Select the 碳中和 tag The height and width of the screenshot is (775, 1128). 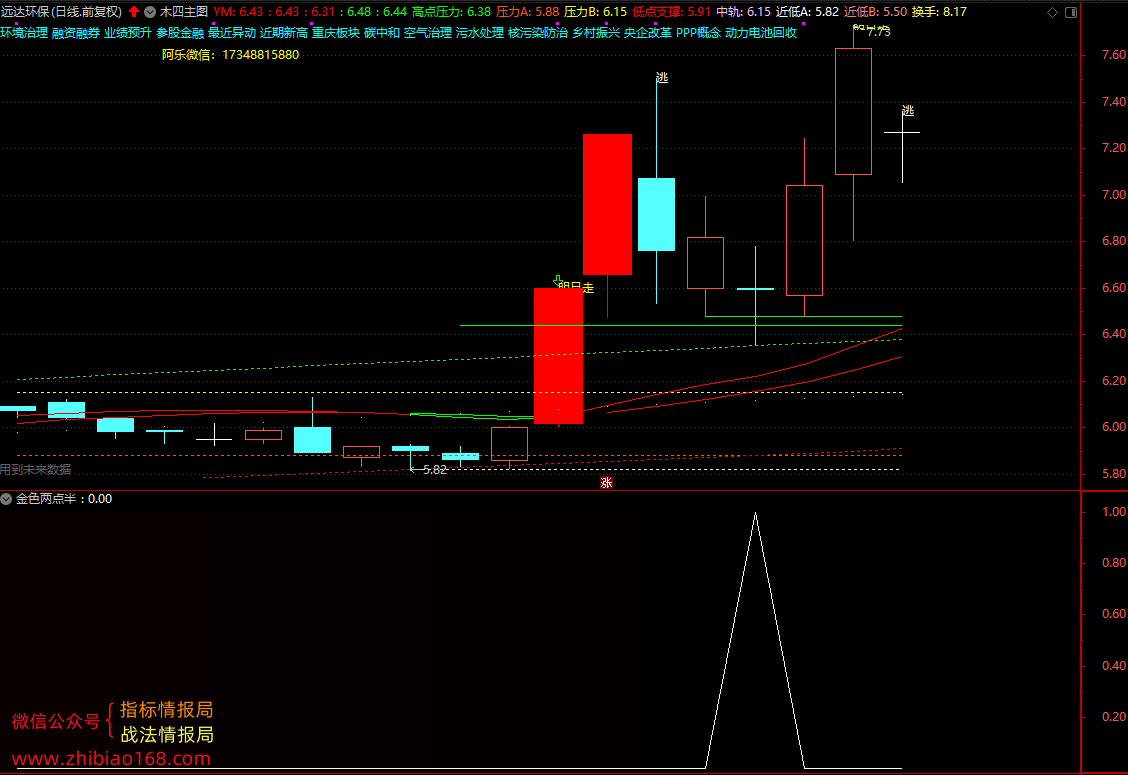[x=381, y=33]
